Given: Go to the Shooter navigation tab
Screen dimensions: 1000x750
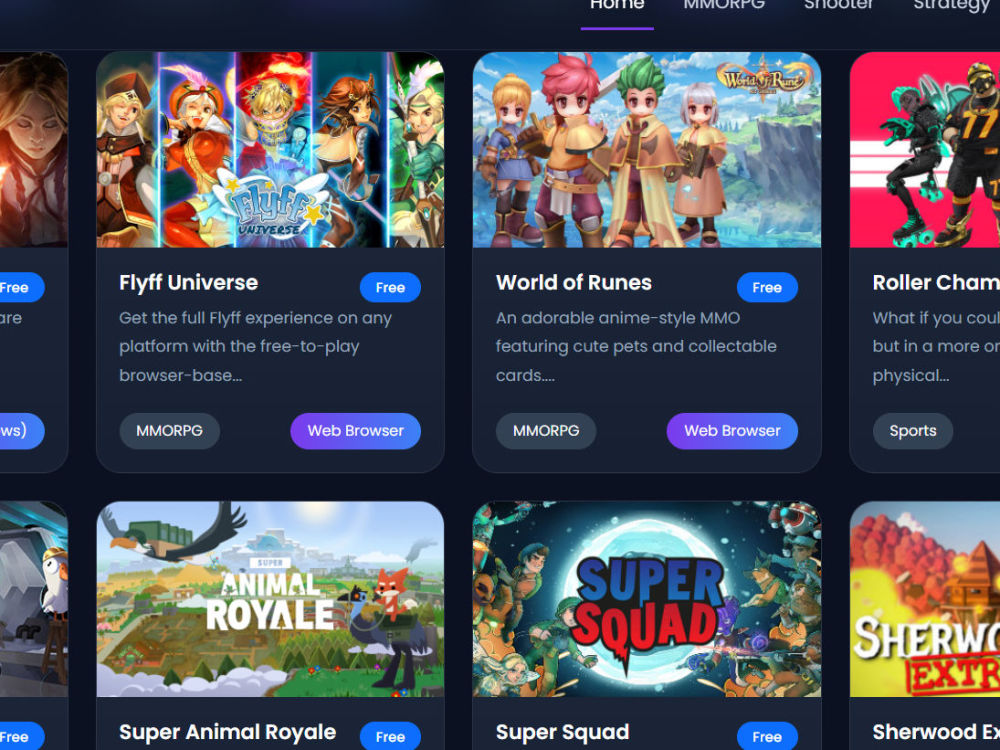Looking at the screenshot, I should point(839,5).
